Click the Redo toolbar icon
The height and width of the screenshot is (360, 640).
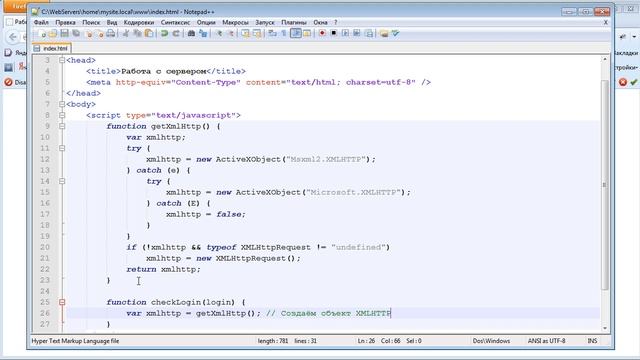(x=176, y=33)
